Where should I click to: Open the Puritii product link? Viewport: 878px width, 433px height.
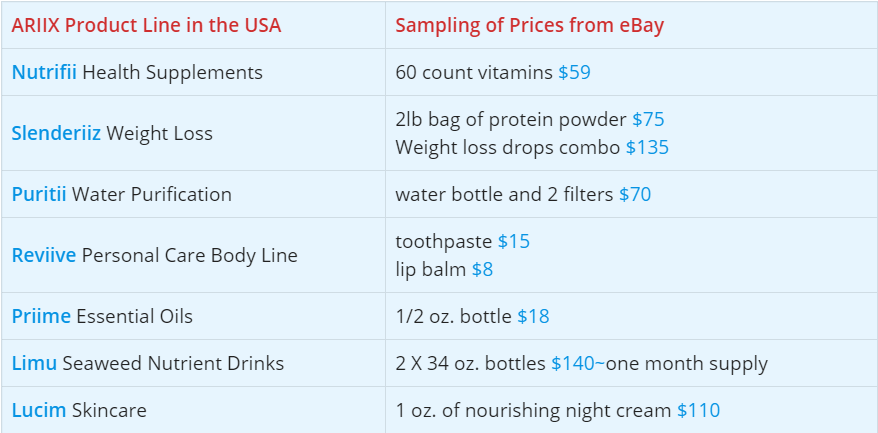point(39,194)
